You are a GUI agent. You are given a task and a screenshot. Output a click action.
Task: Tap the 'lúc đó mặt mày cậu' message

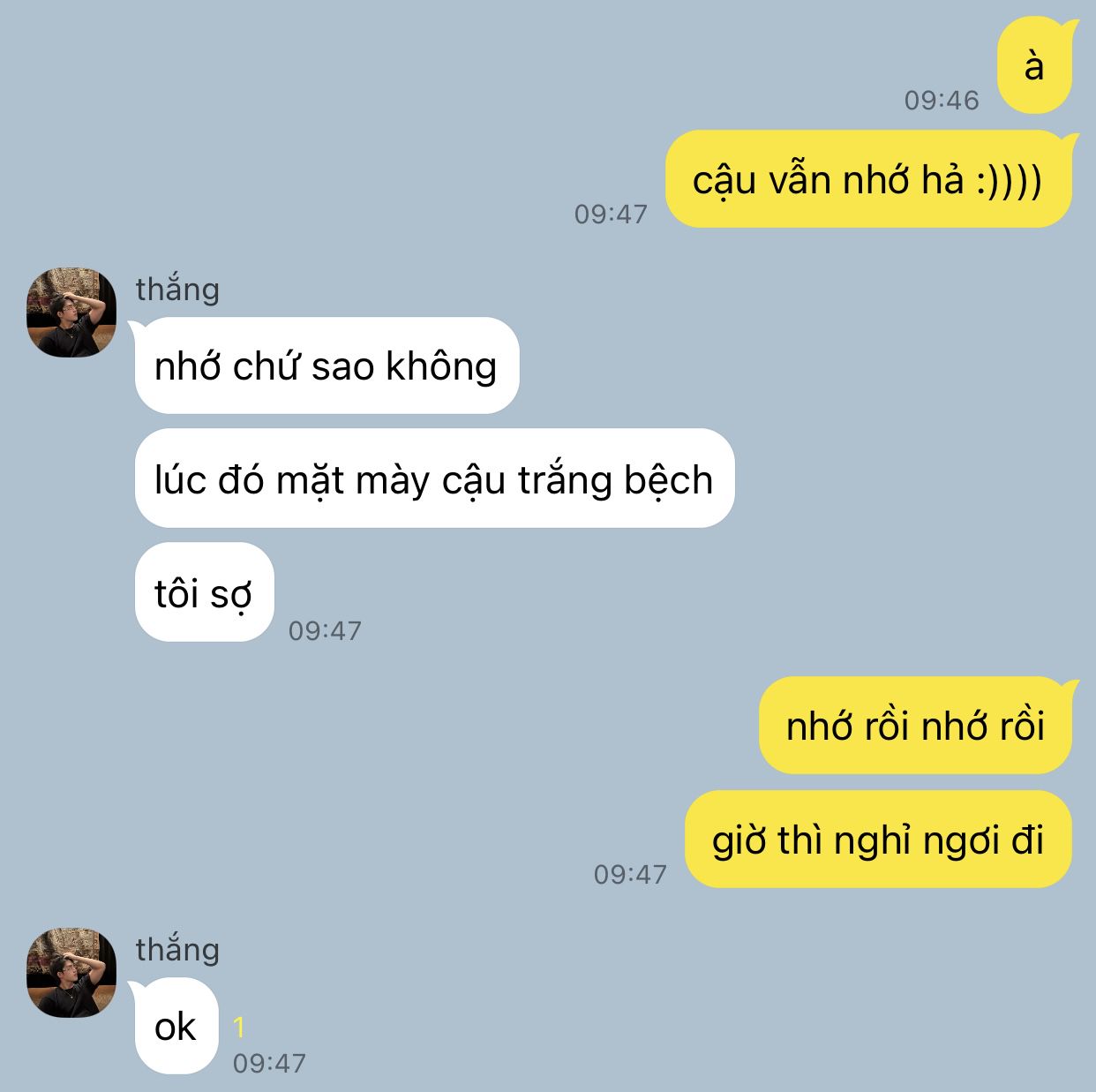(434, 478)
